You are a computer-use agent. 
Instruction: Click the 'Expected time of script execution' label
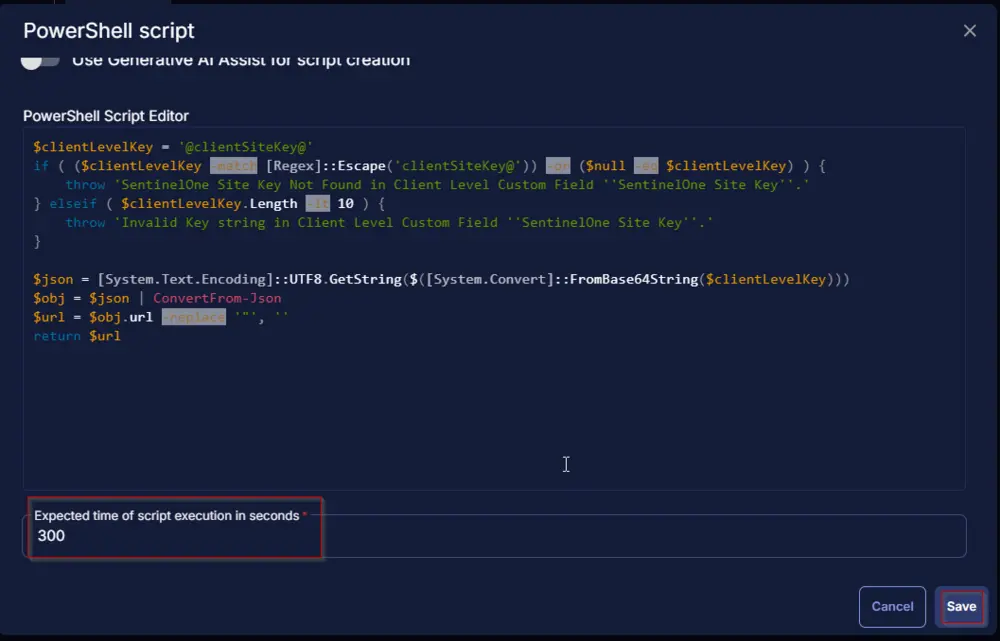pyautogui.click(x=166, y=515)
